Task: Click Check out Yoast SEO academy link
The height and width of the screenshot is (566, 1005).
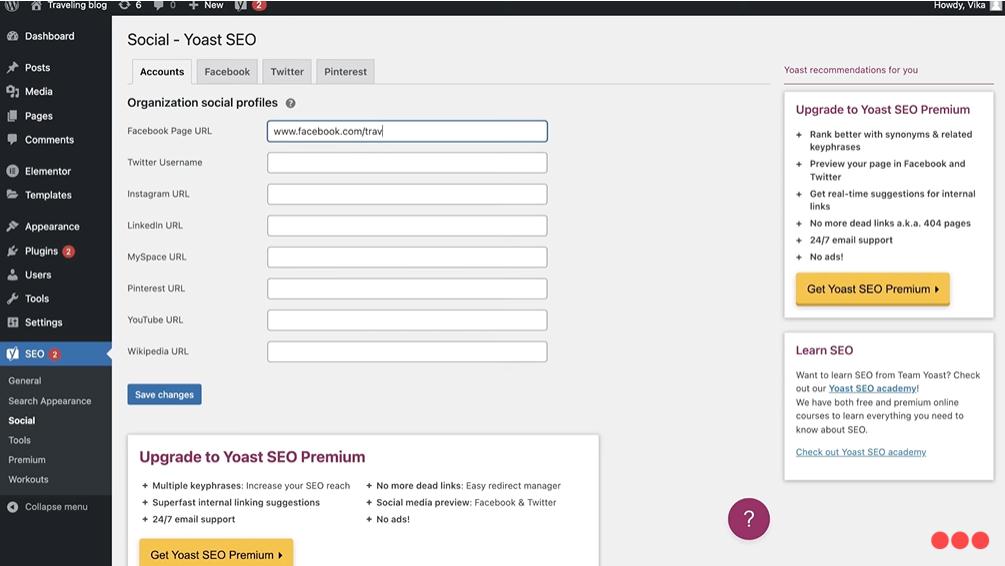Action: (x=861, y=452)
